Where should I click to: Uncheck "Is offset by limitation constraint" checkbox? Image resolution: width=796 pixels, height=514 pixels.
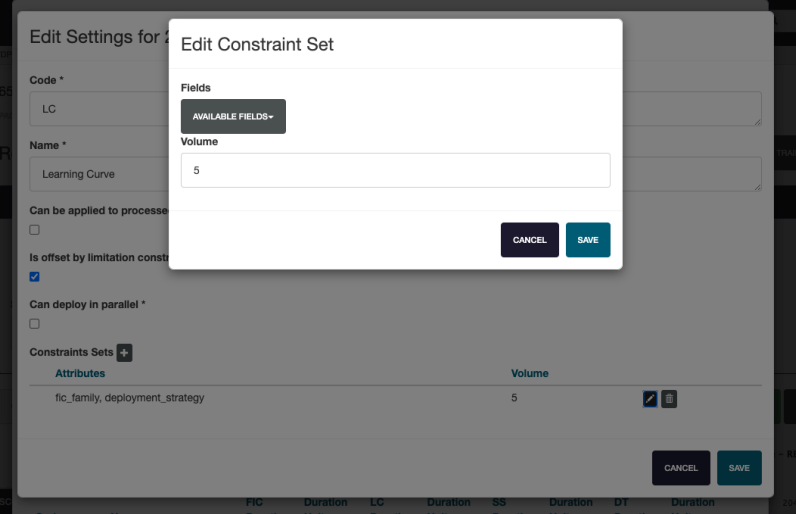point(35,277)
